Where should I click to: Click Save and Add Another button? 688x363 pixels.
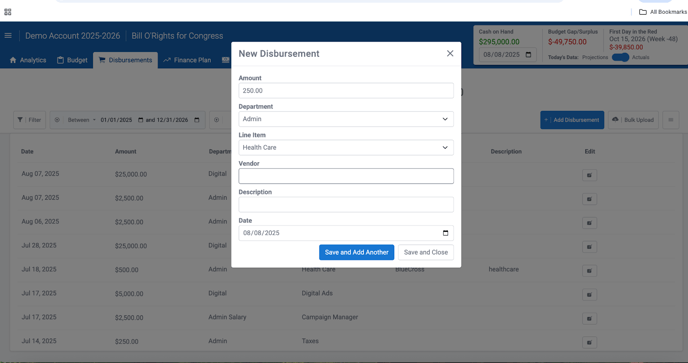click(x=356, y=252)
